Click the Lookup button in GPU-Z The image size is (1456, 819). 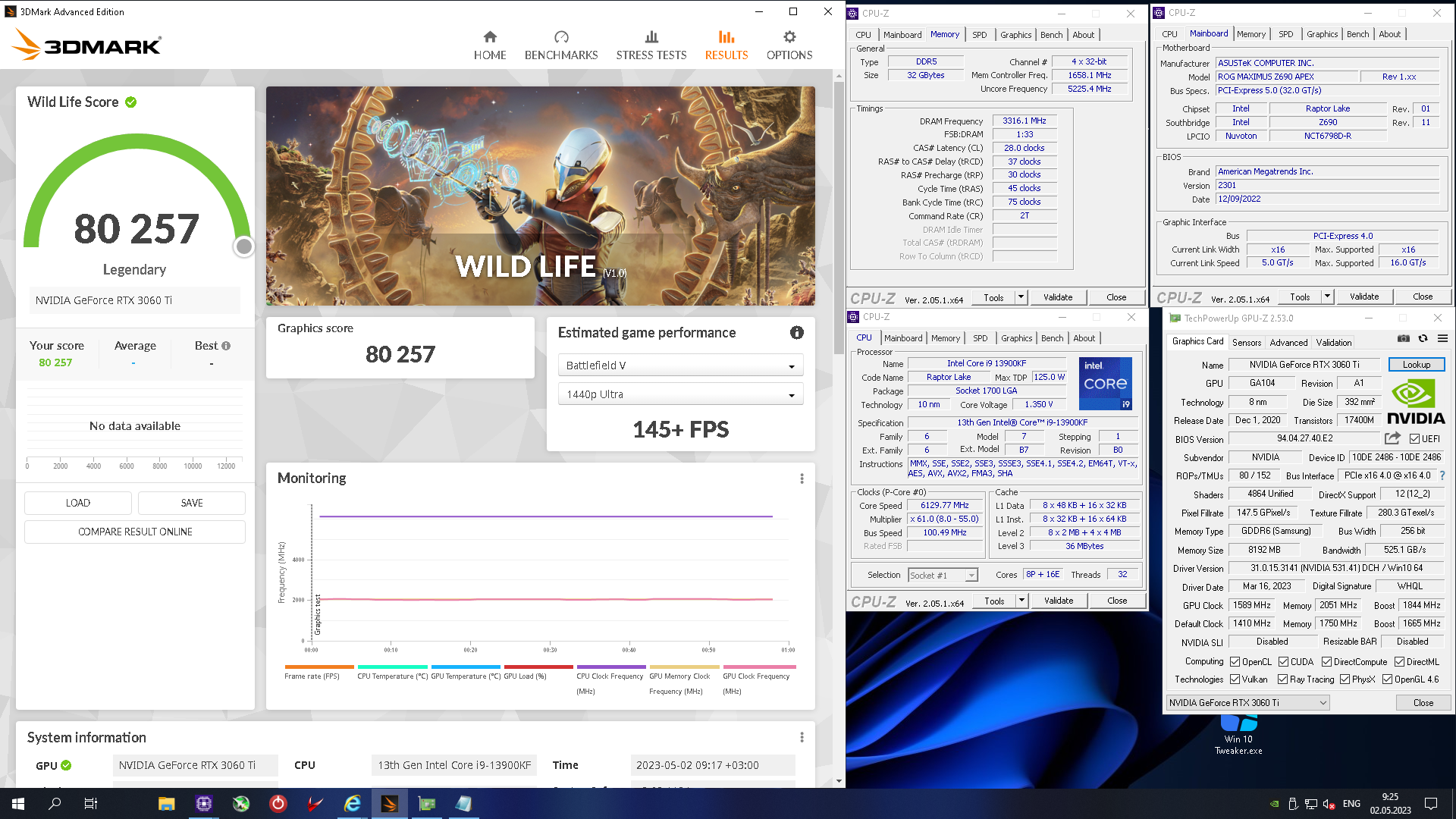(x=1417, y=365)
